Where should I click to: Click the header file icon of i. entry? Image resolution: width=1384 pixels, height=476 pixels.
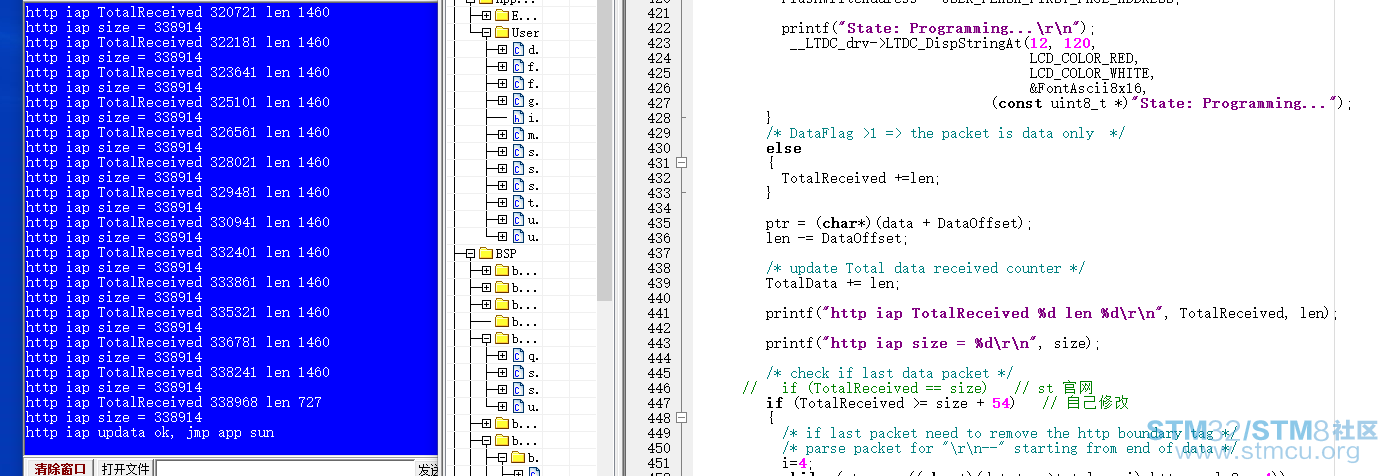(x=518, y=118)
